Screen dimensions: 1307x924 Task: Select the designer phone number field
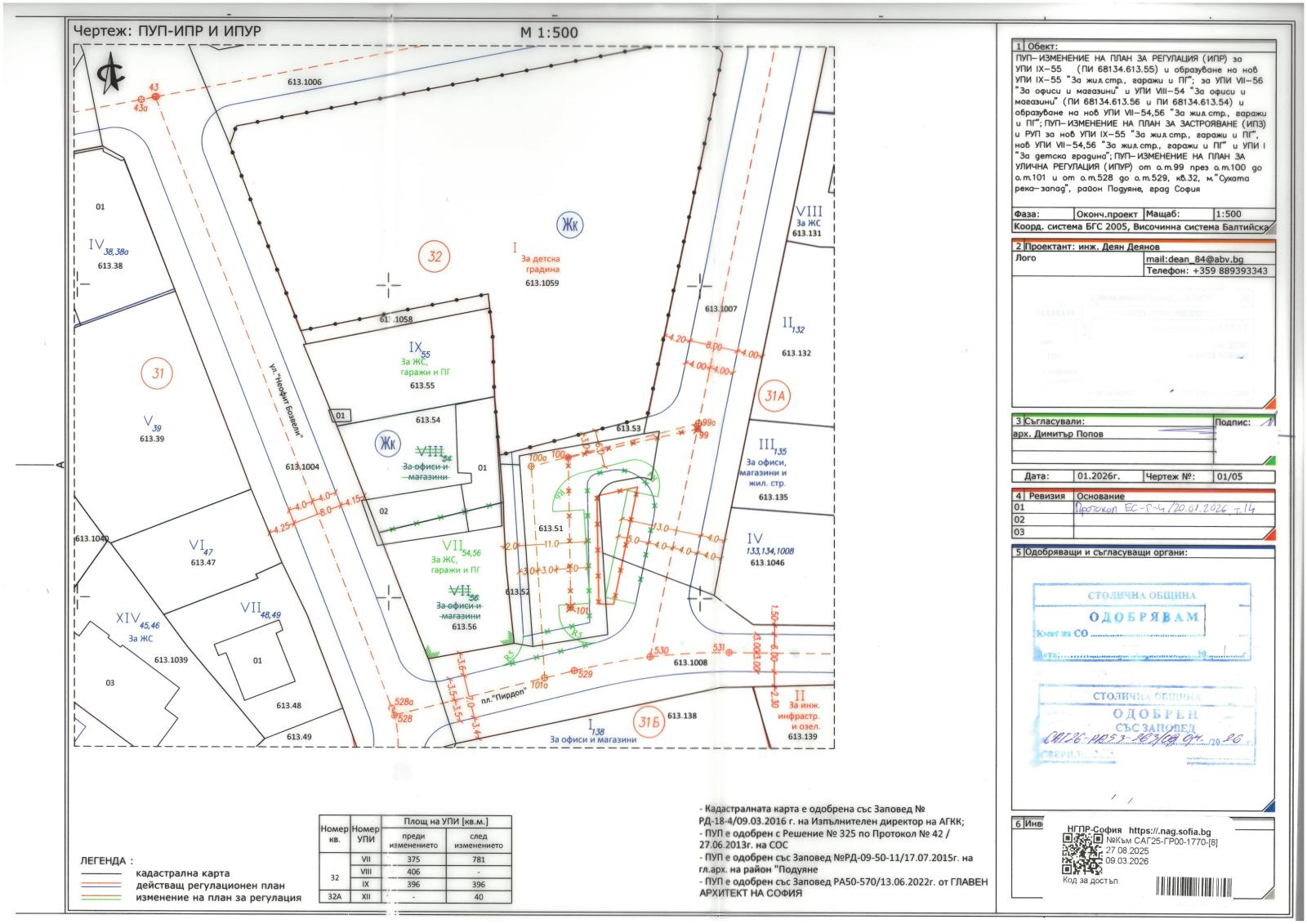pos(1208,271)
